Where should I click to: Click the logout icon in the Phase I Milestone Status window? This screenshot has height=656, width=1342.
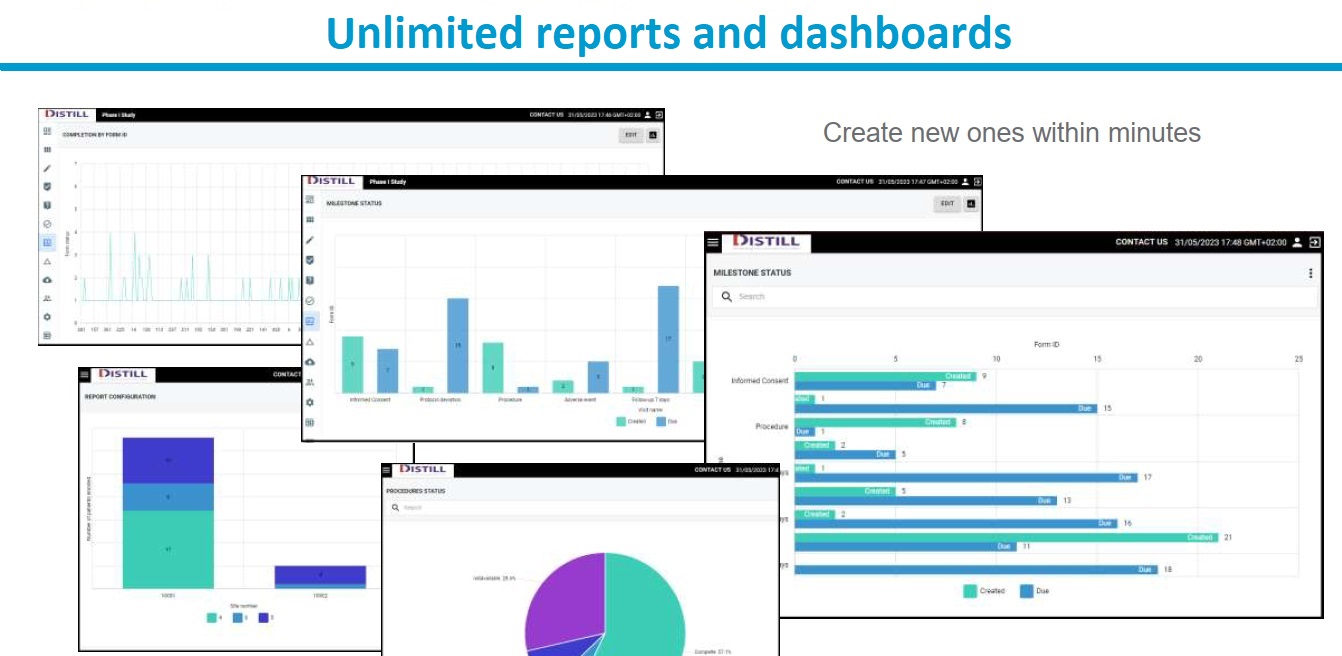[x=977, y=182]
